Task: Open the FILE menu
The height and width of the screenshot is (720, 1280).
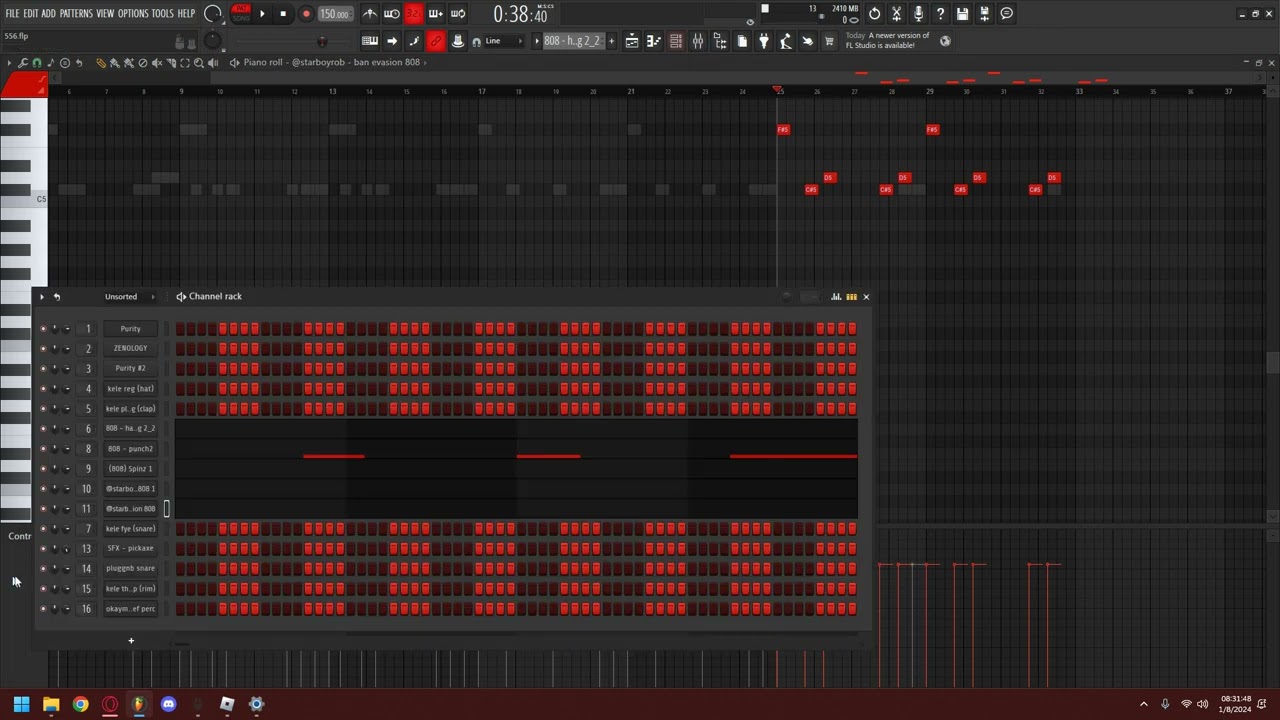Action: 12,14
